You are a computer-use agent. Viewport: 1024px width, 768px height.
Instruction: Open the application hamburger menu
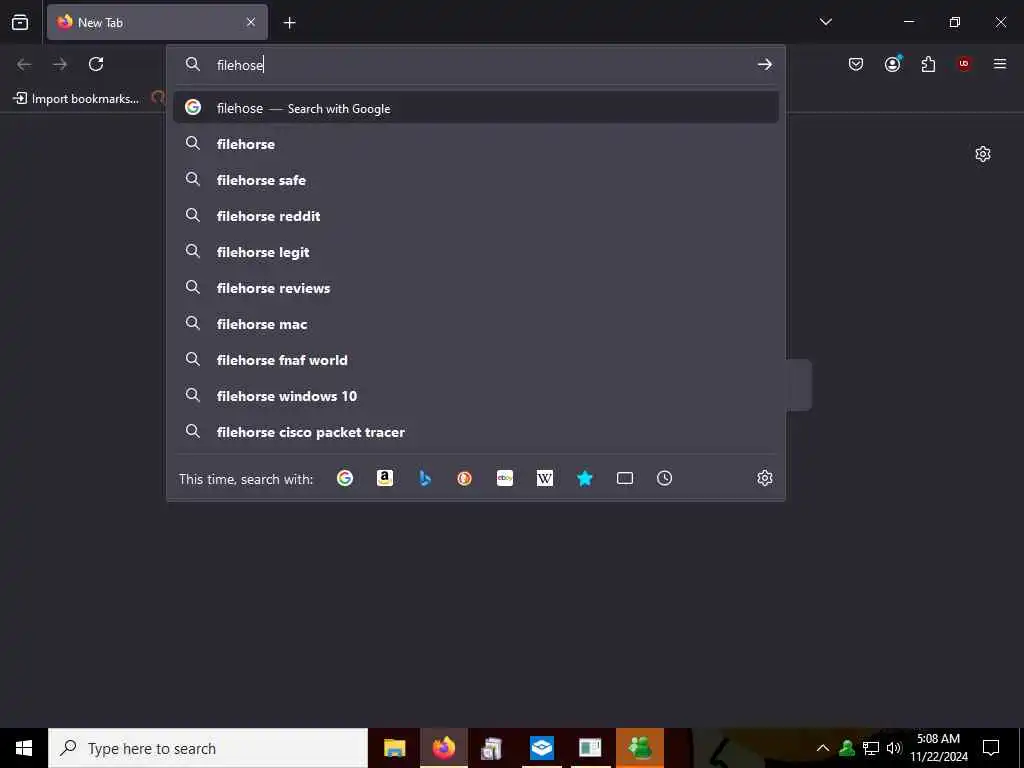click(x=1000, y=64)
